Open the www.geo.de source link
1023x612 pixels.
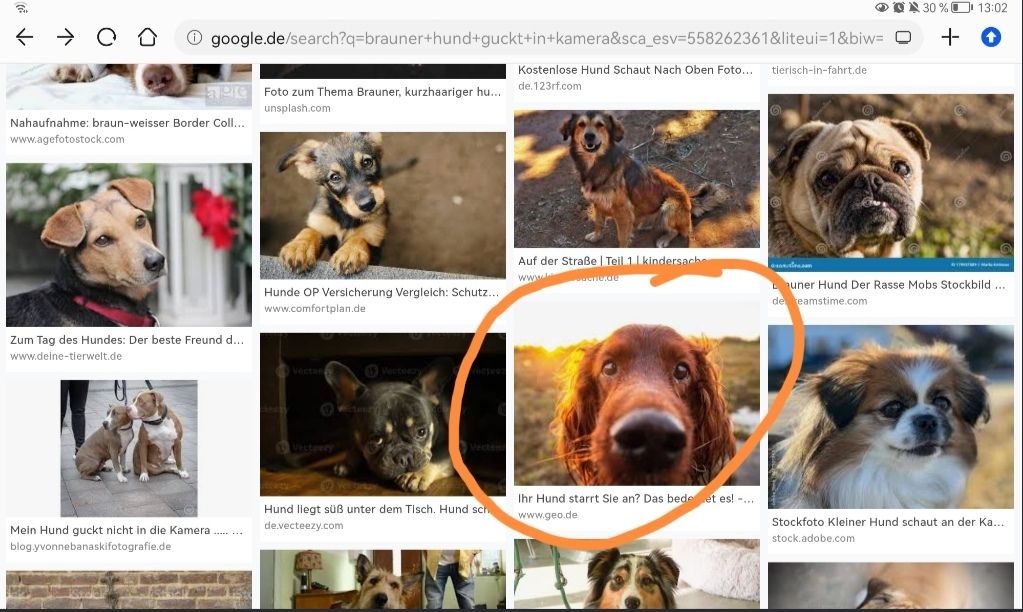[x=548, y=516]
